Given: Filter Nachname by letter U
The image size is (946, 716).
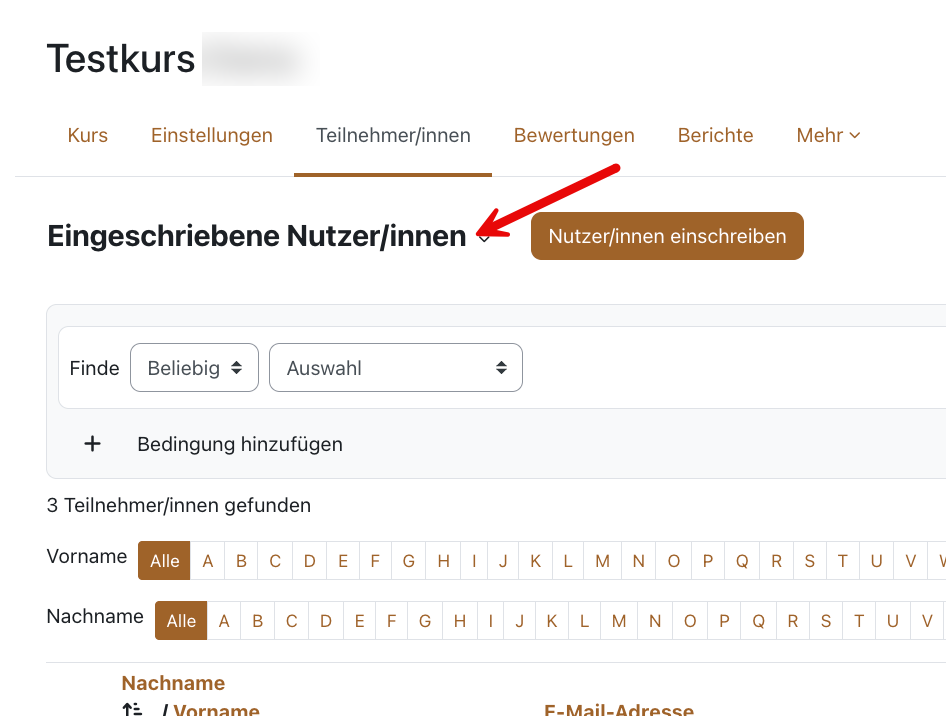Looking at the screenshot, I should pos(893,621).
